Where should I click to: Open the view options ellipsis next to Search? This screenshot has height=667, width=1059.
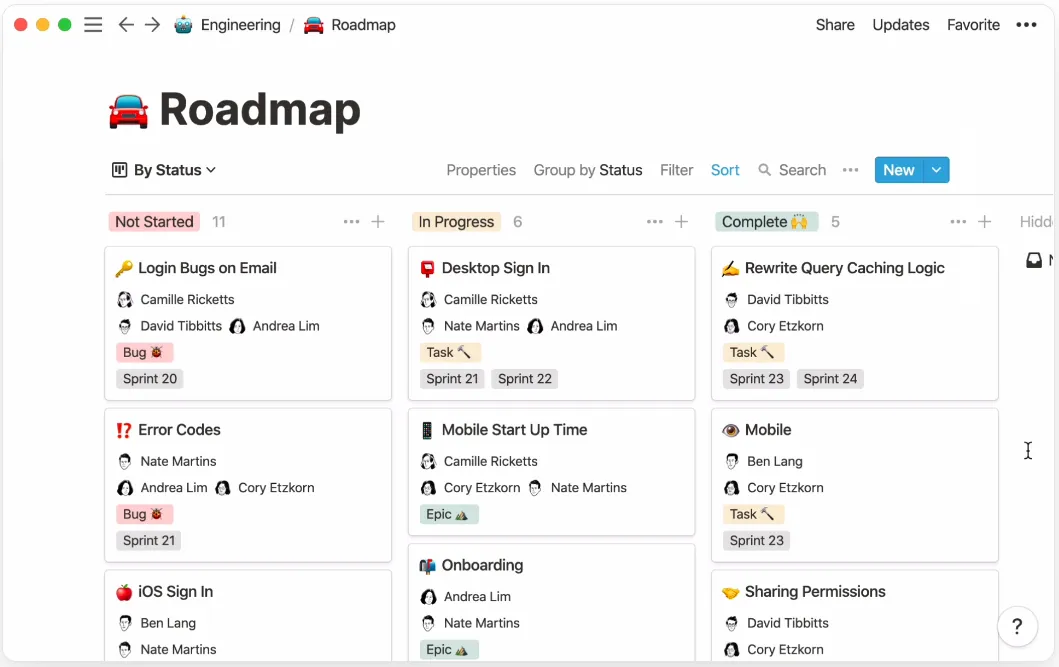tap(850, 170)
